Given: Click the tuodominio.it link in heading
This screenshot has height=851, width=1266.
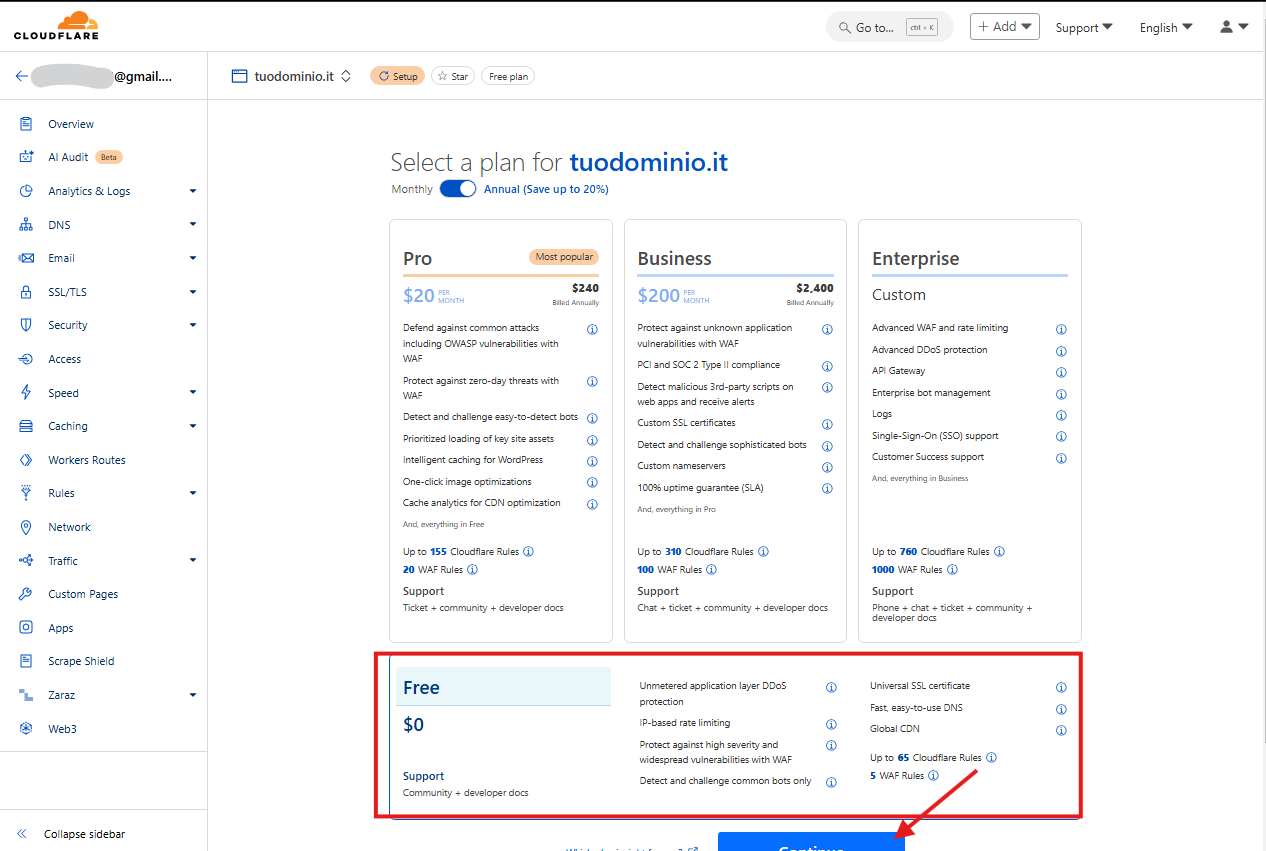Looking at the screenshot, I should [649, 162].
